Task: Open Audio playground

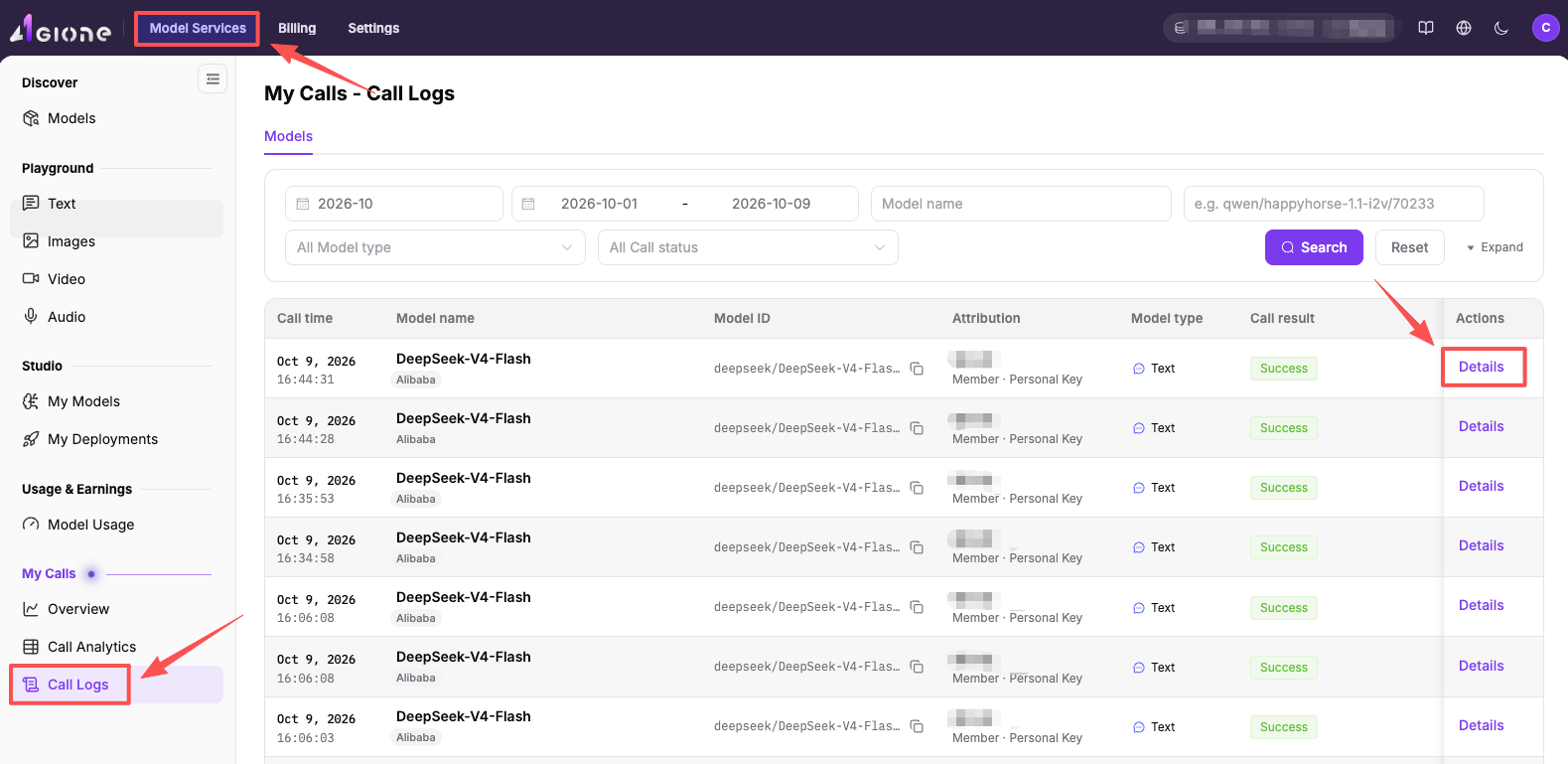Action: coord(117,317)
